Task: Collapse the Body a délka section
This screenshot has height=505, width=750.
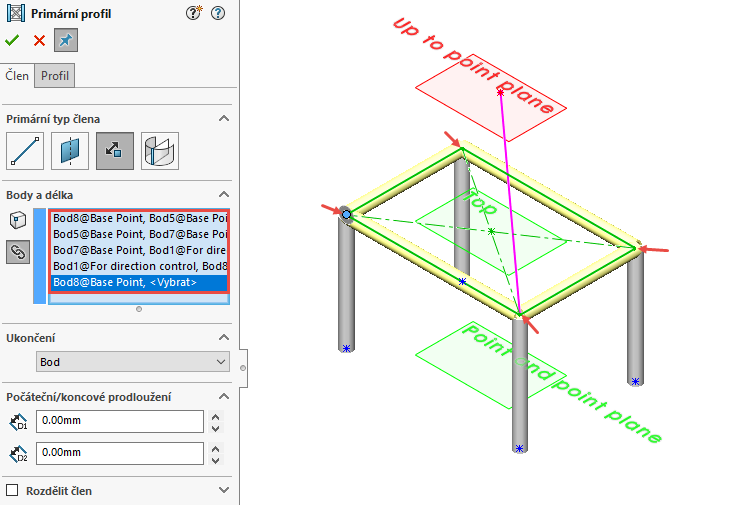Action: 224,195
